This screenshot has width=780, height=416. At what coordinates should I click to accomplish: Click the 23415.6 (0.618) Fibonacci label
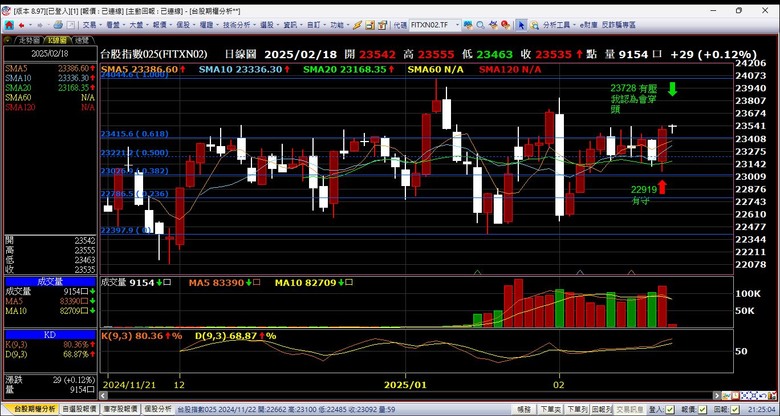pyautogui.click(x=134, y=134)
